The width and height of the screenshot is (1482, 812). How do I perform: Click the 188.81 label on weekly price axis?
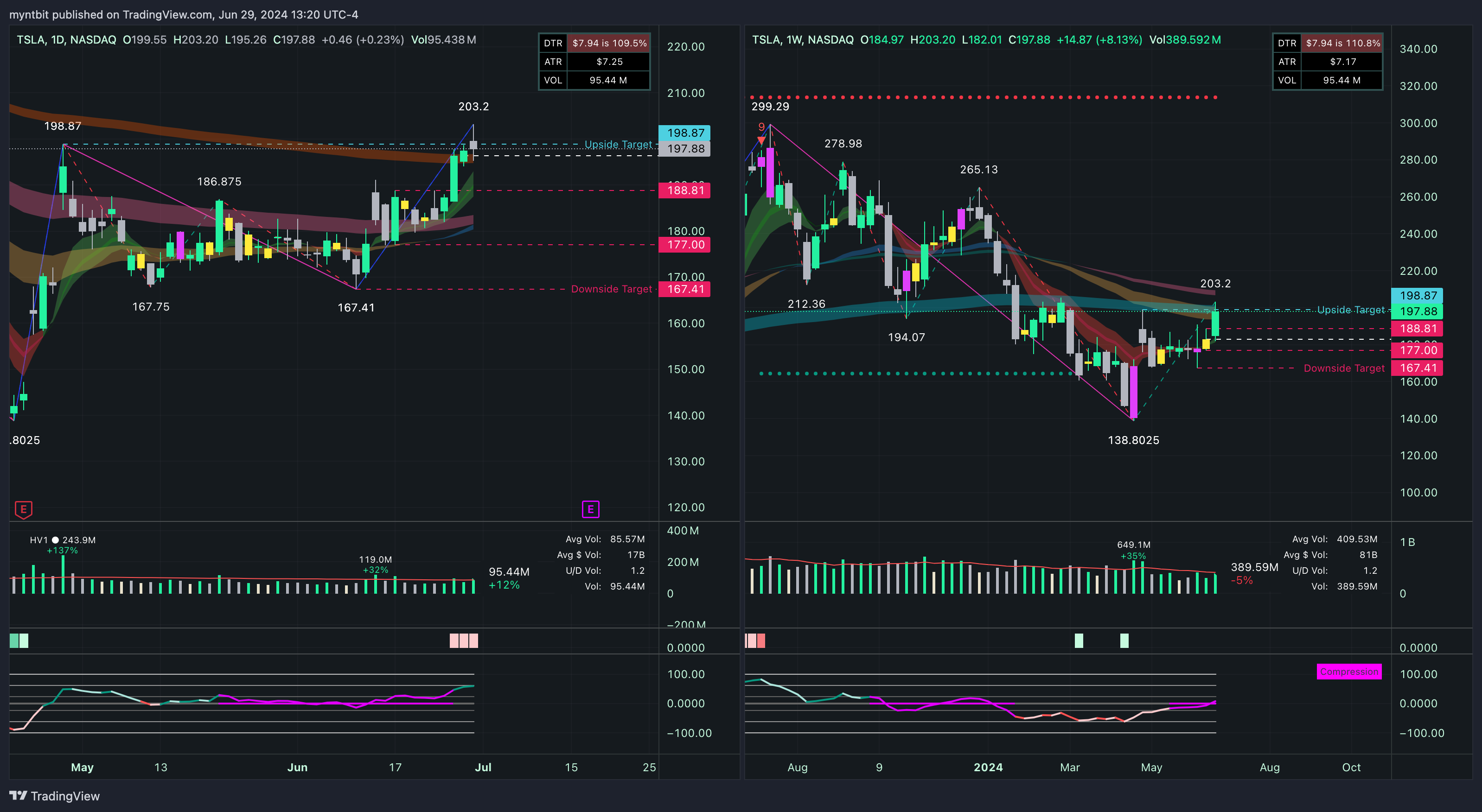[1417, 329]
